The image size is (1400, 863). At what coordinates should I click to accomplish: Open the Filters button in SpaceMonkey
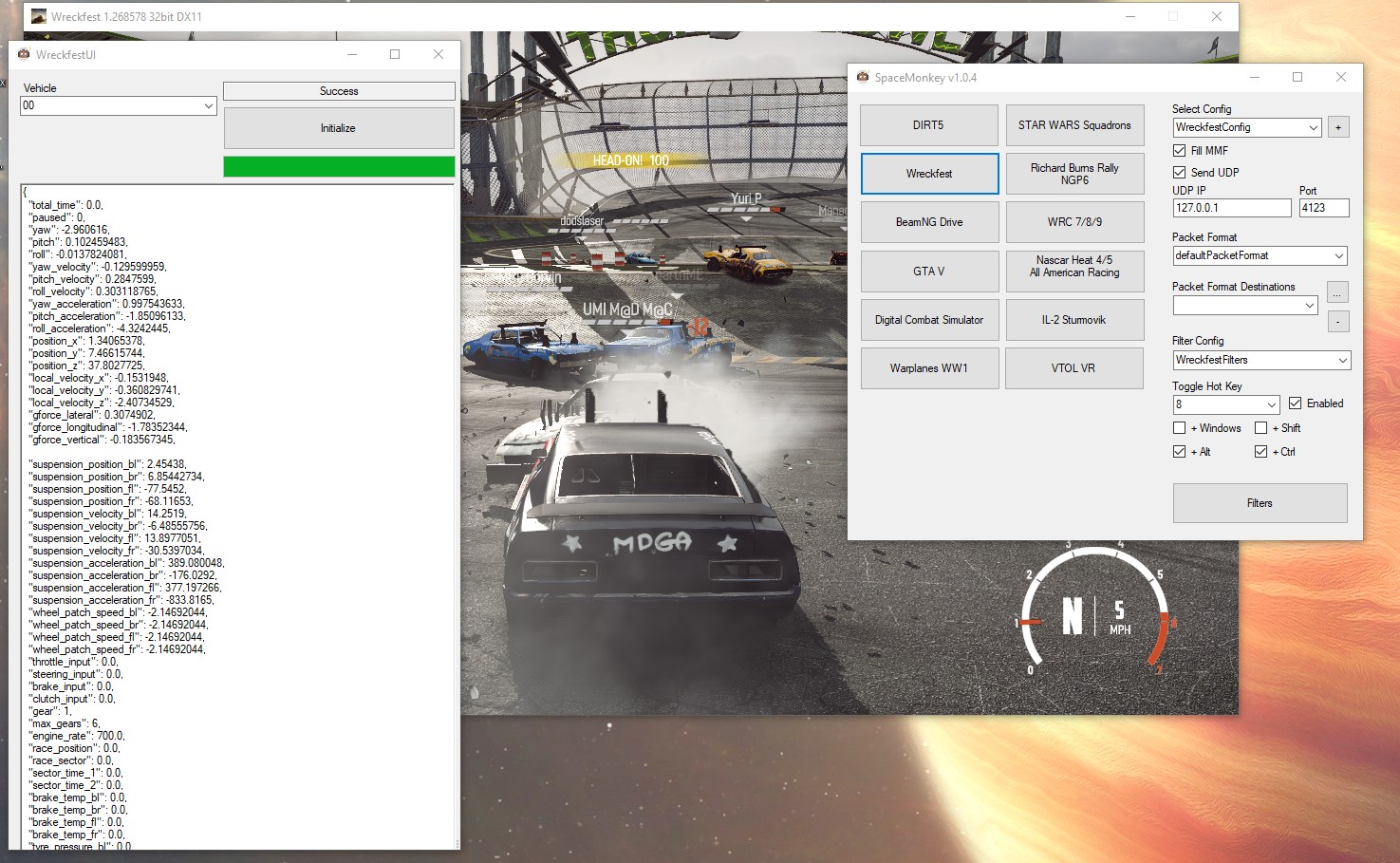[1260, 503]
